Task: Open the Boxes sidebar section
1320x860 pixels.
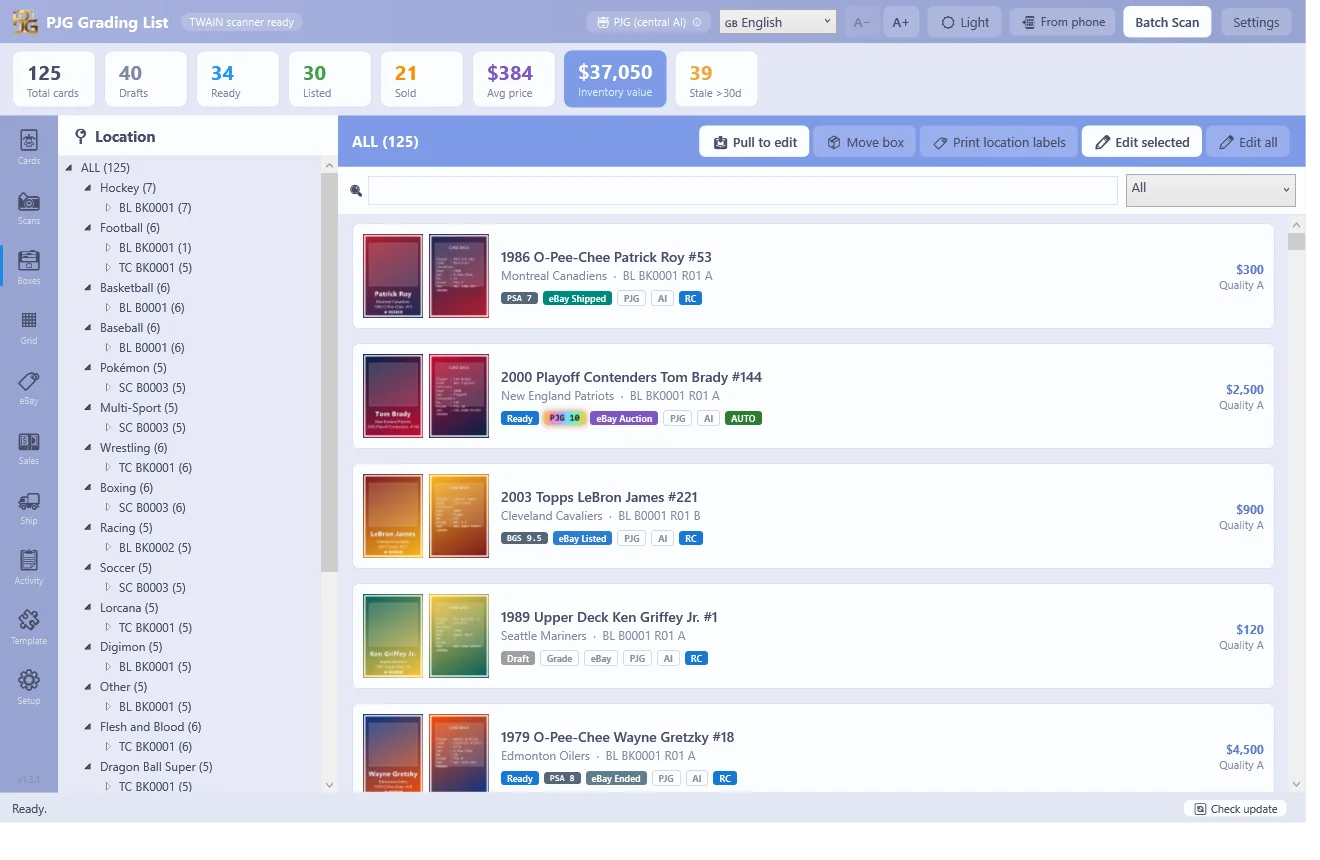Action: [x=29, y=267]
